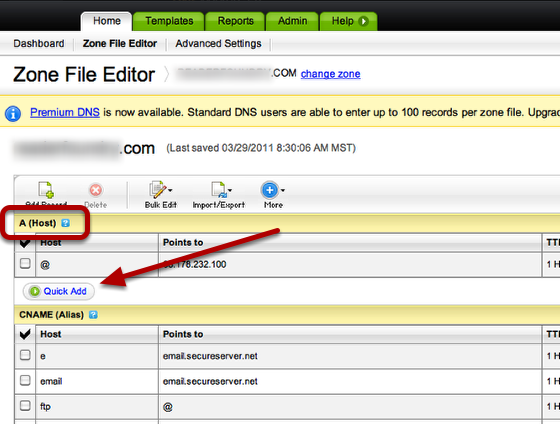
Task: Expand the Import/Export dropdown arrow
Action: 230,190
